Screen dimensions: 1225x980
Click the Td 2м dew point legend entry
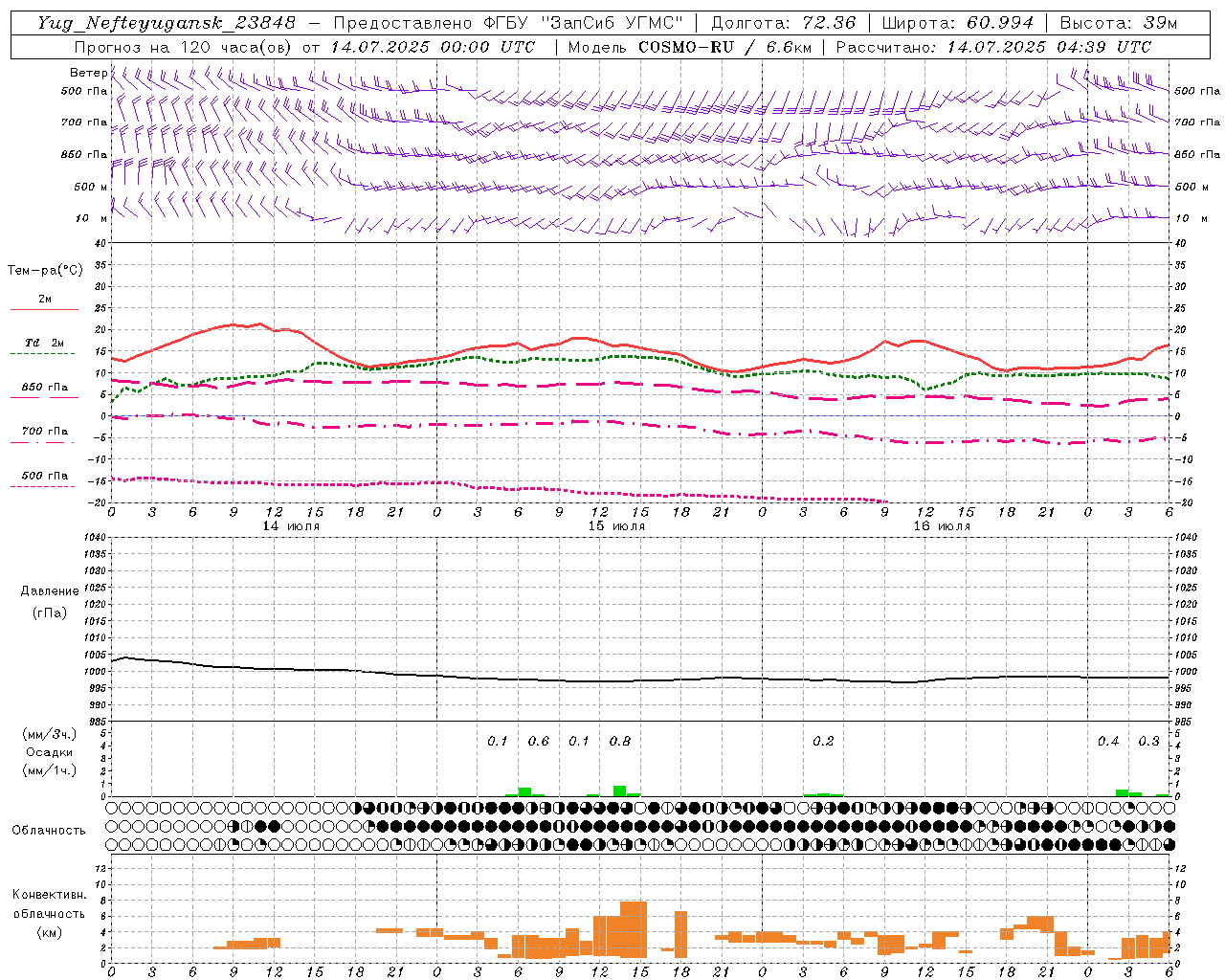tap(44, 346)
